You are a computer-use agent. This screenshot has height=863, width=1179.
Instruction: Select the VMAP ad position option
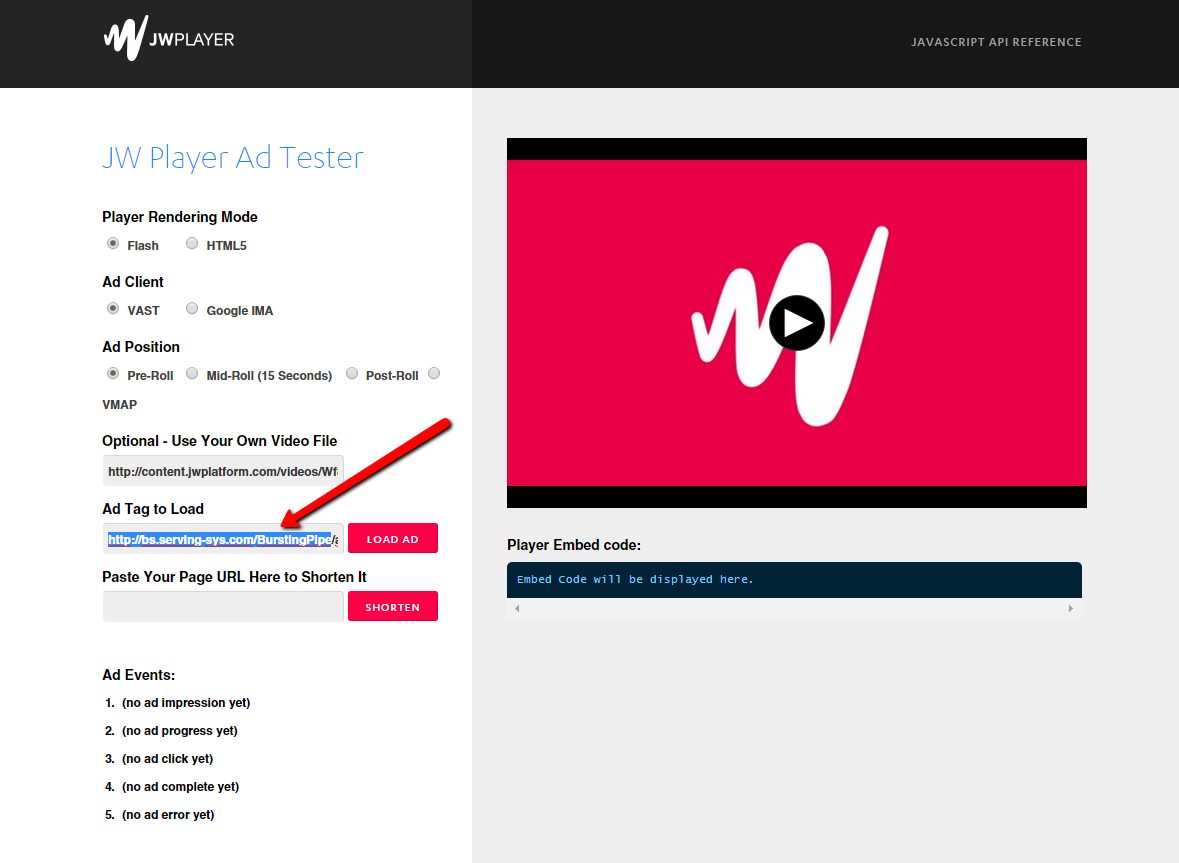[x=434, y=372]
